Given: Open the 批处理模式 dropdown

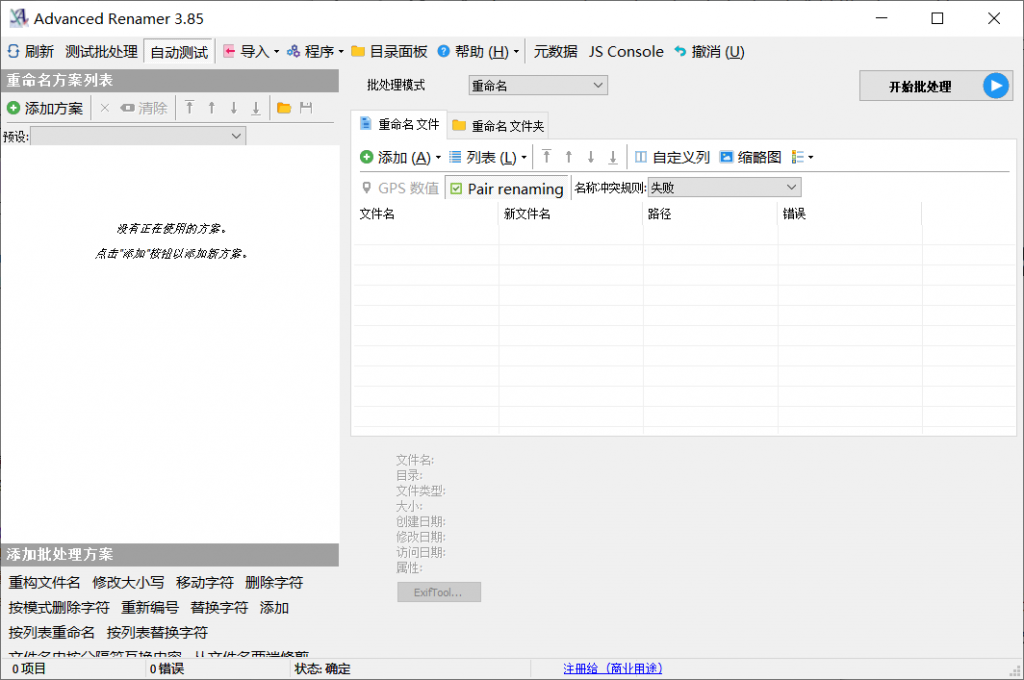Looking at the screenshot, I should point(537,85).
